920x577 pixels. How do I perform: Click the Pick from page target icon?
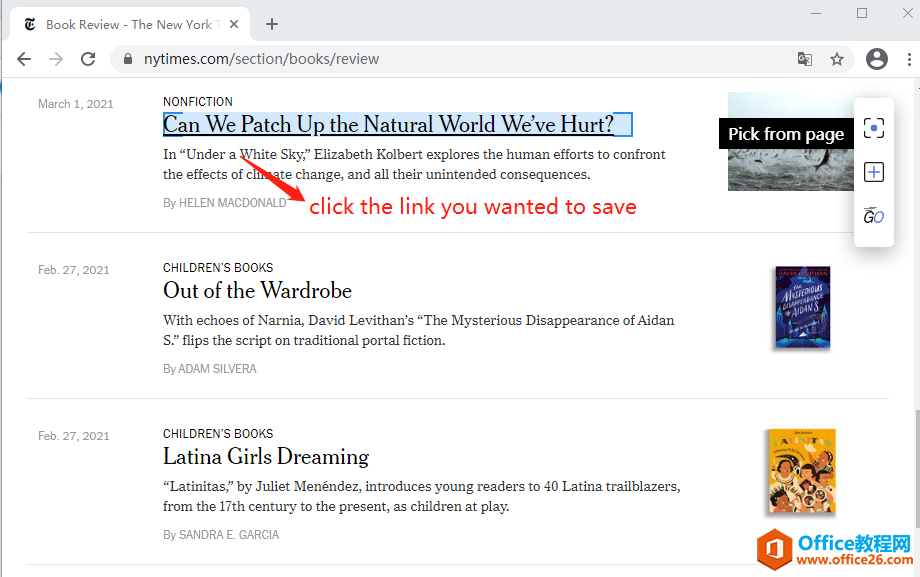tap(874, 129)
